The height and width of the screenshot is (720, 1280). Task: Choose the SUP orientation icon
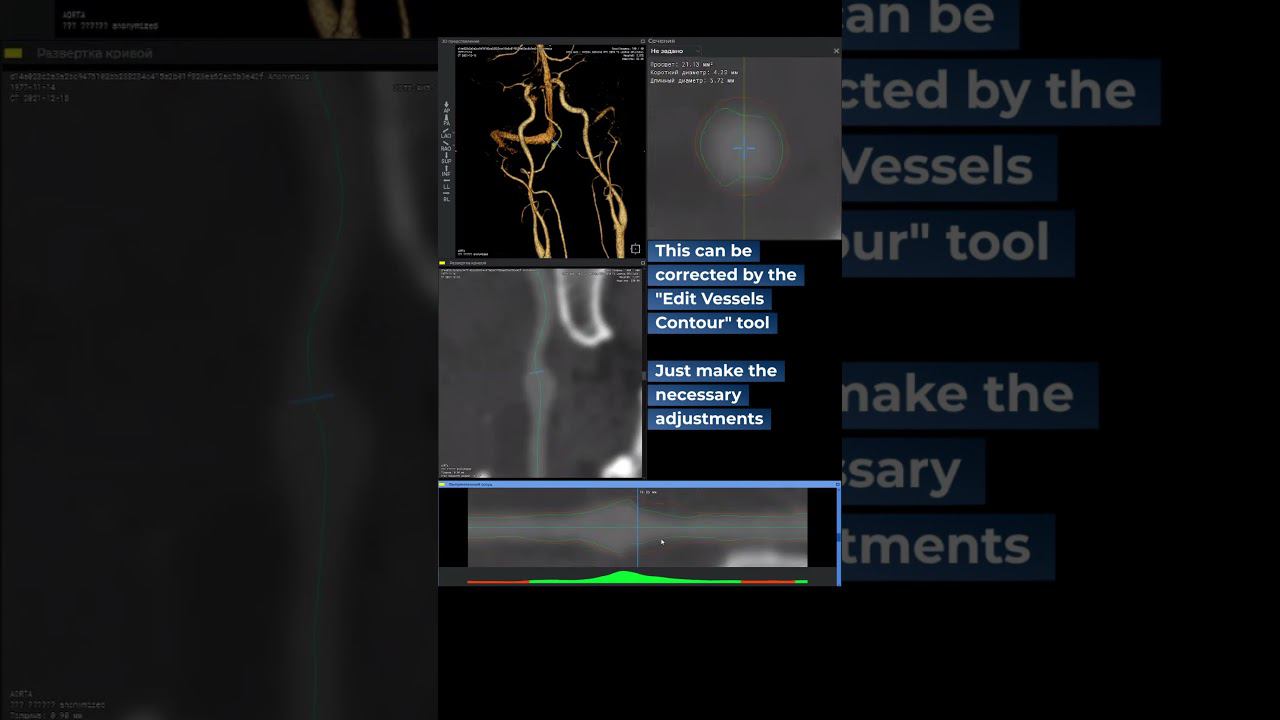tap(447, 158)
